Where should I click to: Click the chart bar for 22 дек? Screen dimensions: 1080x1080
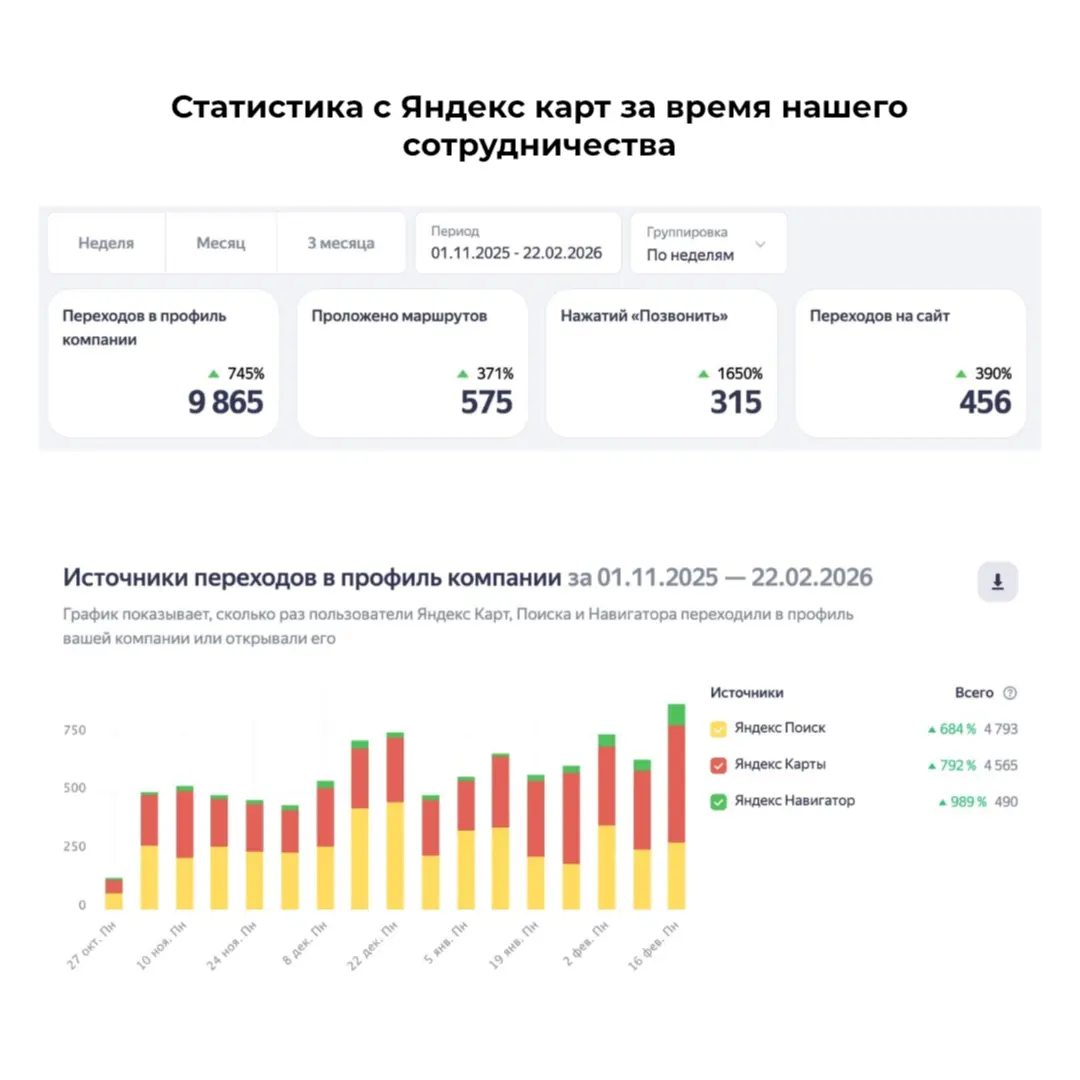(395, 821)
